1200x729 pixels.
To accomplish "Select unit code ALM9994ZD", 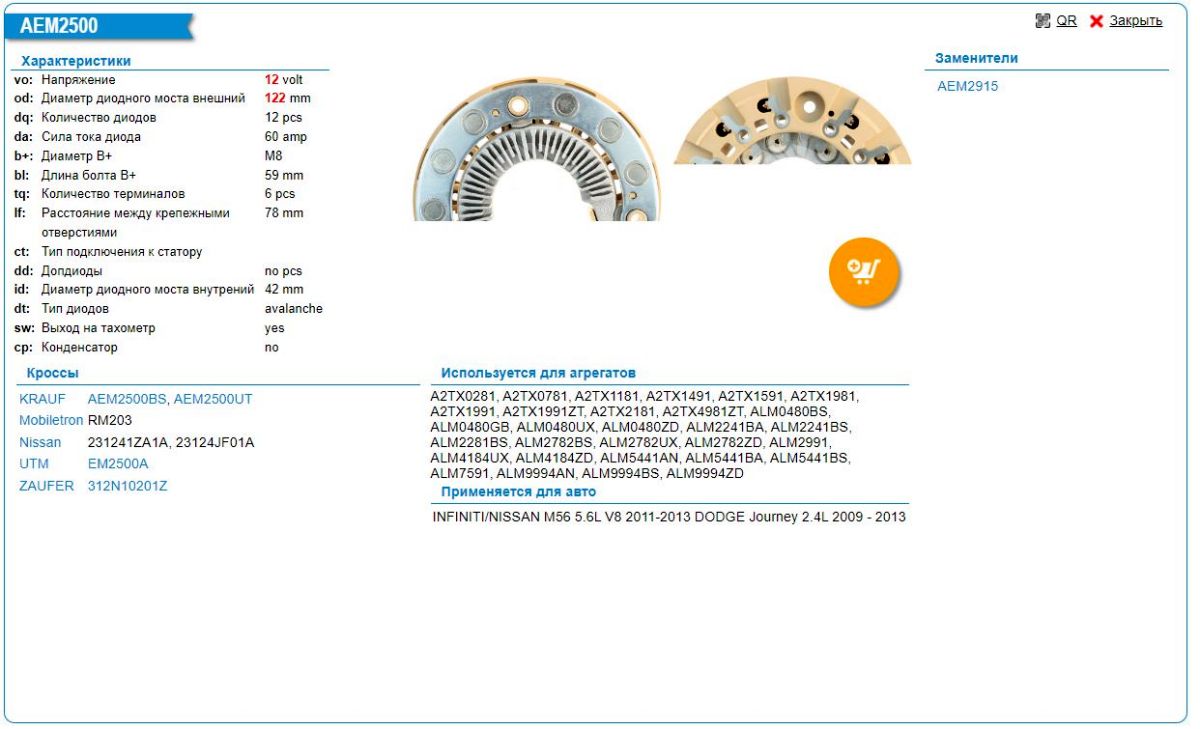I will pos(705,473).
